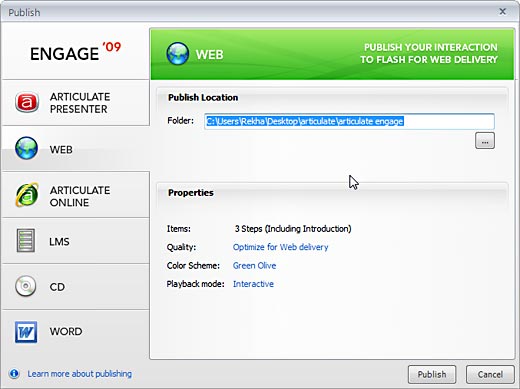520x389 pixels.
Task: Open the Learn more about publishing link
Action: click(x=80, y=374)
